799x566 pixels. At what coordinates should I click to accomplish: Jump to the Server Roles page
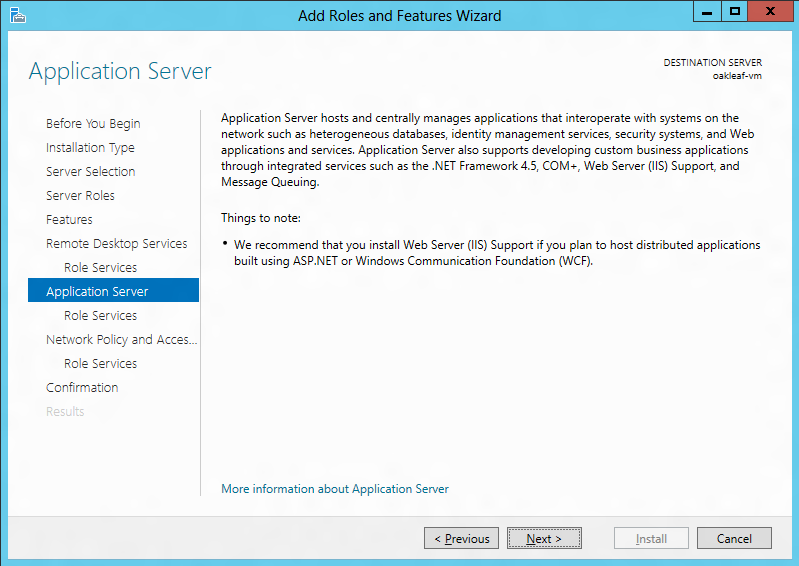81,196
